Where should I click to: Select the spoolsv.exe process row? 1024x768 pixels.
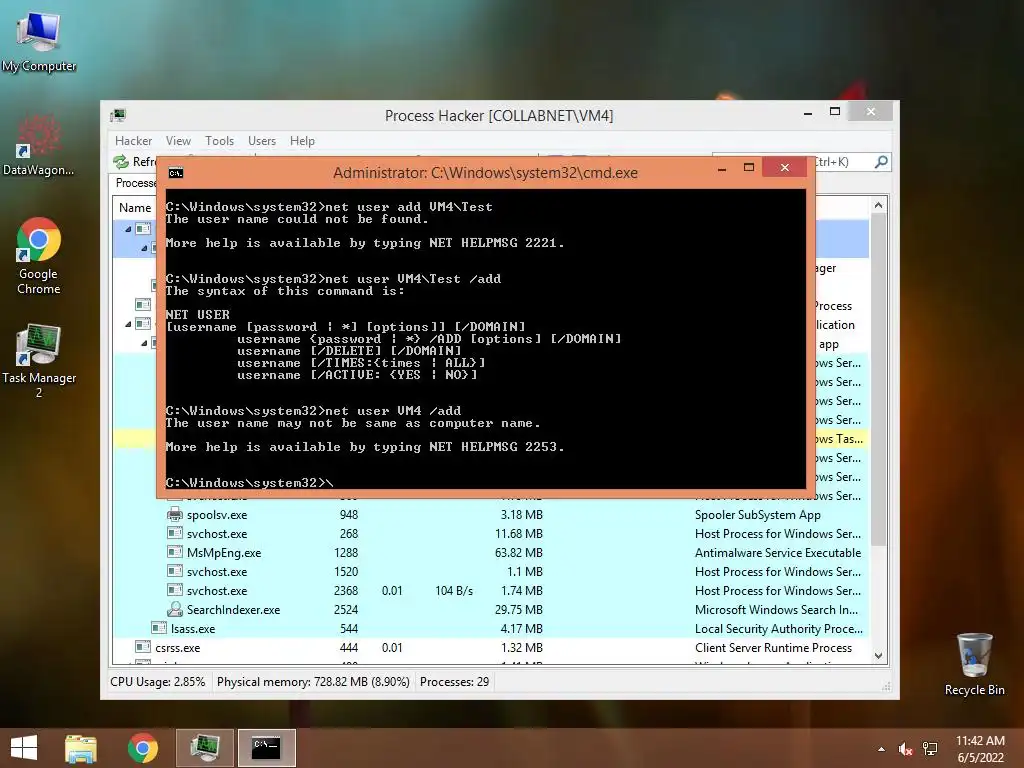[490, 515]
